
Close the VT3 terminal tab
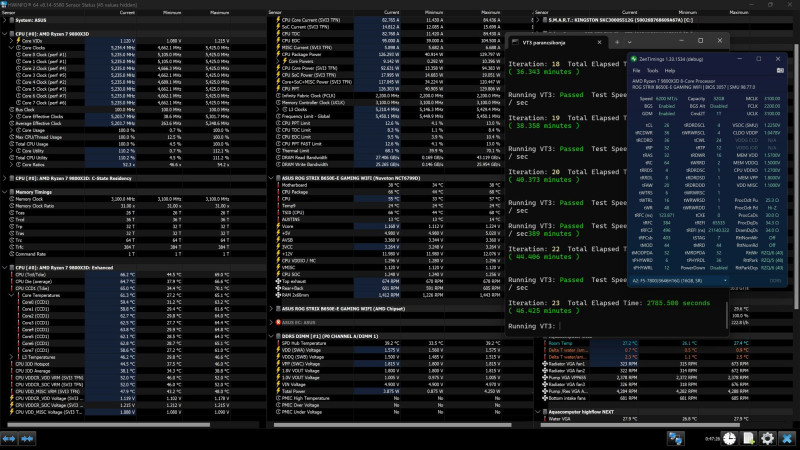click(x=599, y=42)
